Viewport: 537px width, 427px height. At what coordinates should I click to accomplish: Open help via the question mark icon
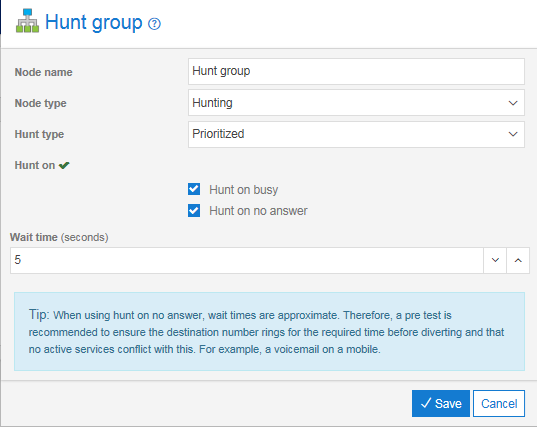tap(154, 24)
